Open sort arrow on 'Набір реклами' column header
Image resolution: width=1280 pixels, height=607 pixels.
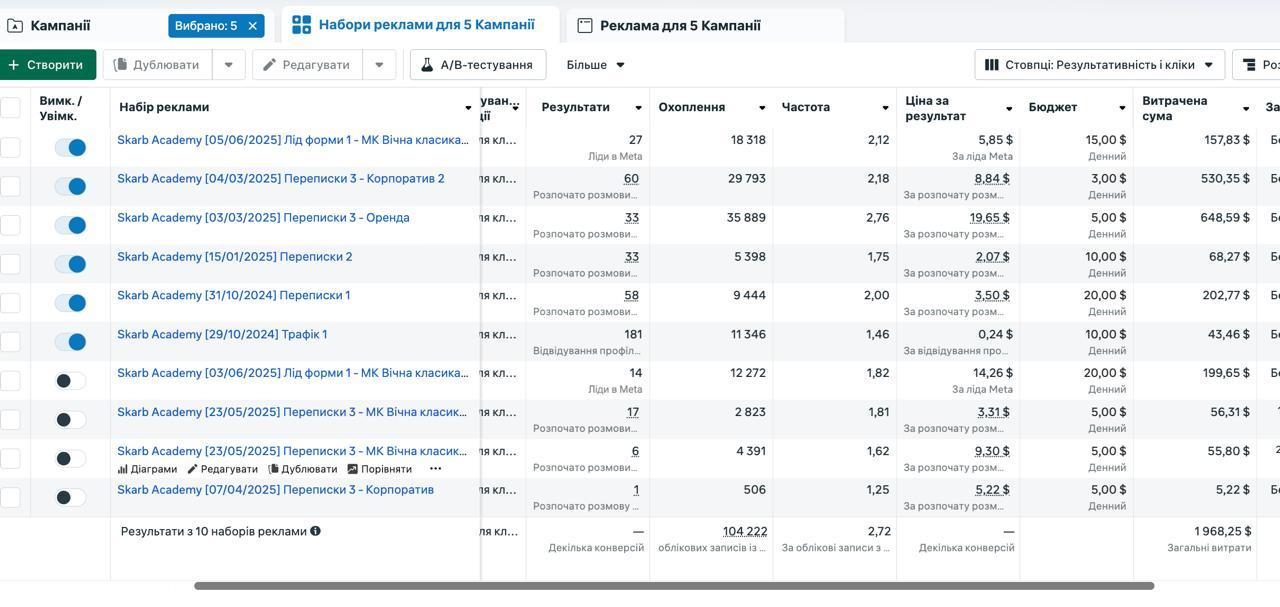pyautogui.click(x=468, y=108)
